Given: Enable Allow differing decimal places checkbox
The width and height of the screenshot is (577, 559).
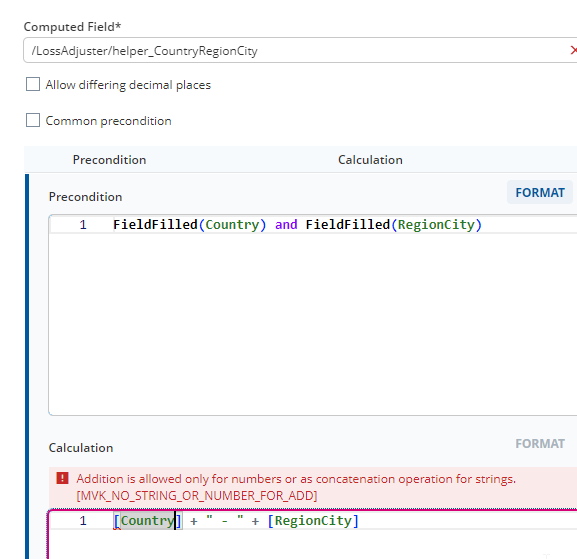Looking at the screenshot, I should click(x=33, y=84).
